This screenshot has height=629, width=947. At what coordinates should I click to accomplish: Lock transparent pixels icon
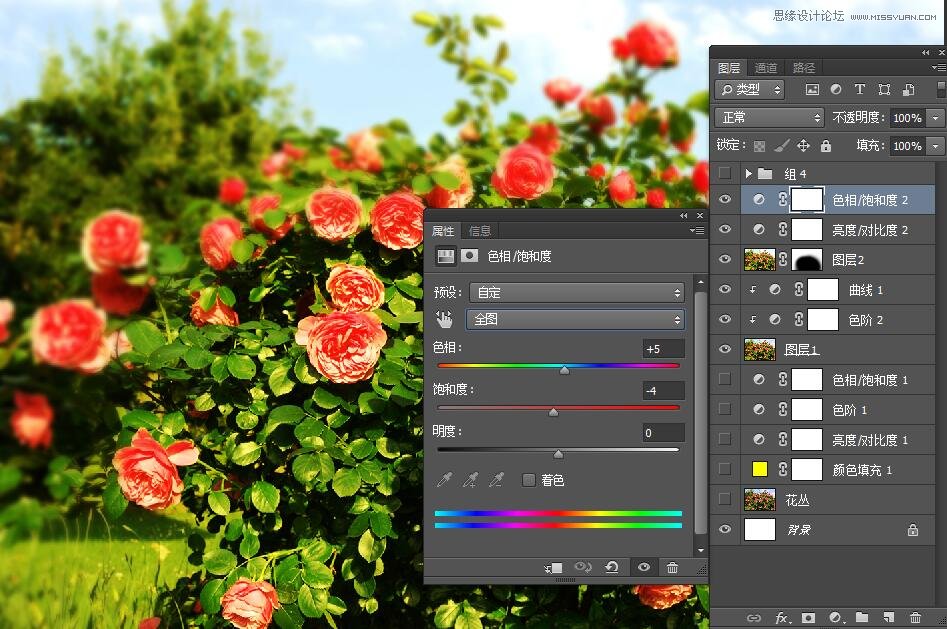pyautogui.click(x=760, y=146)
